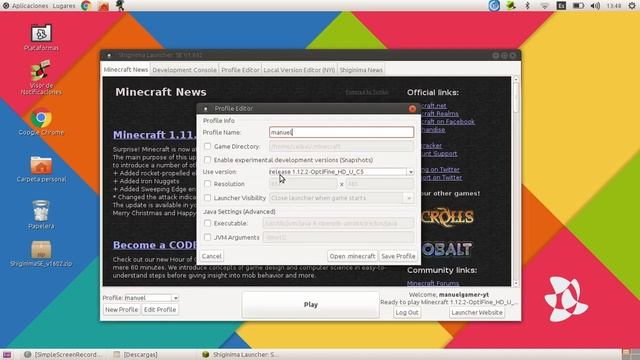640x360 pixels.
Task: Click the Play button
Action: tap(311, 304)
